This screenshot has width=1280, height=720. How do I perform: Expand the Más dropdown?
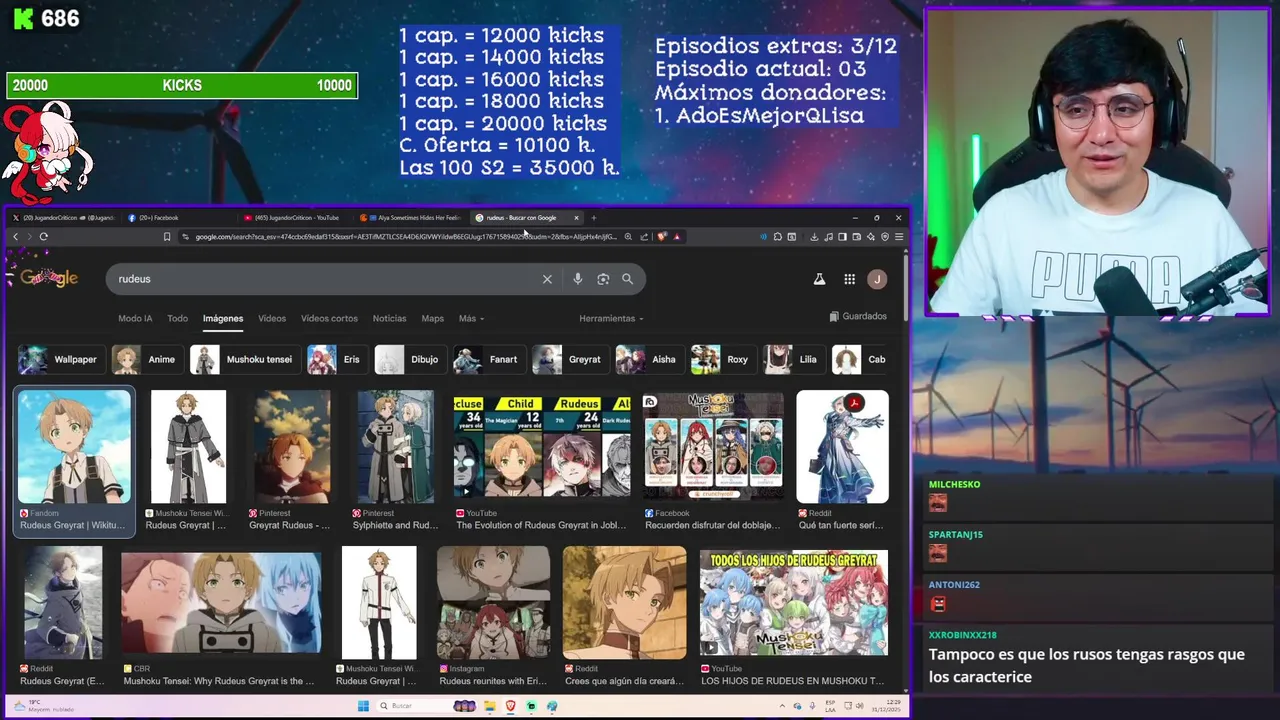pyautogui.click(x=471, y=318)
